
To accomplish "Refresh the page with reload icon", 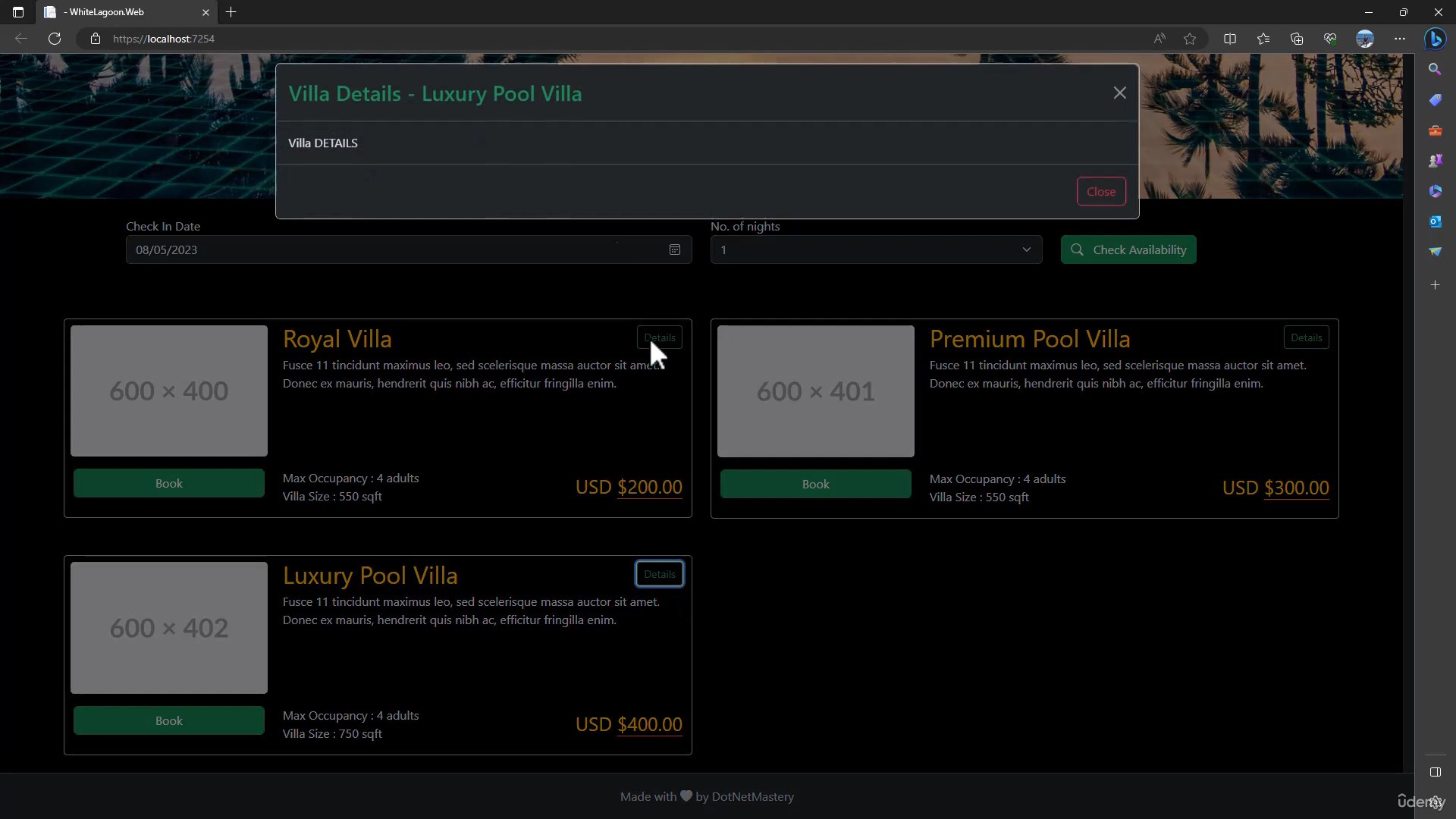I will (55, 39).
